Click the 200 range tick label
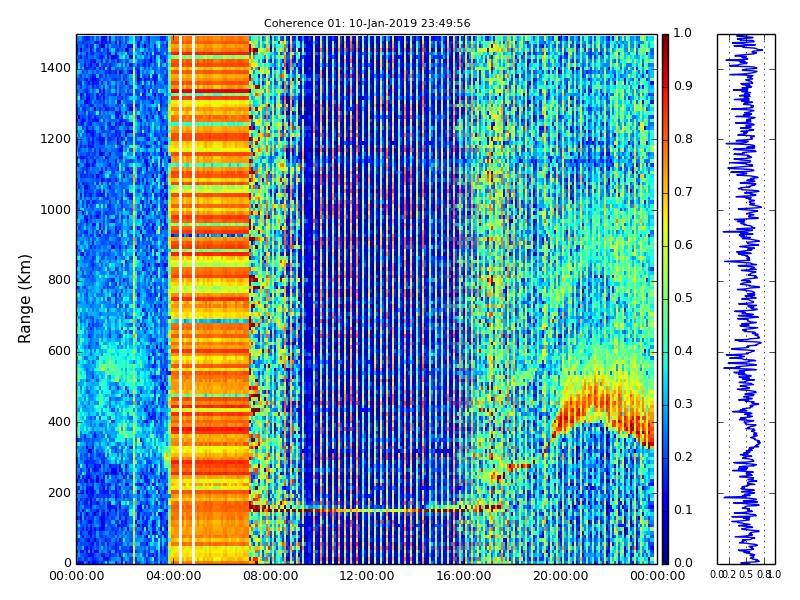 (x=60, y=493)
